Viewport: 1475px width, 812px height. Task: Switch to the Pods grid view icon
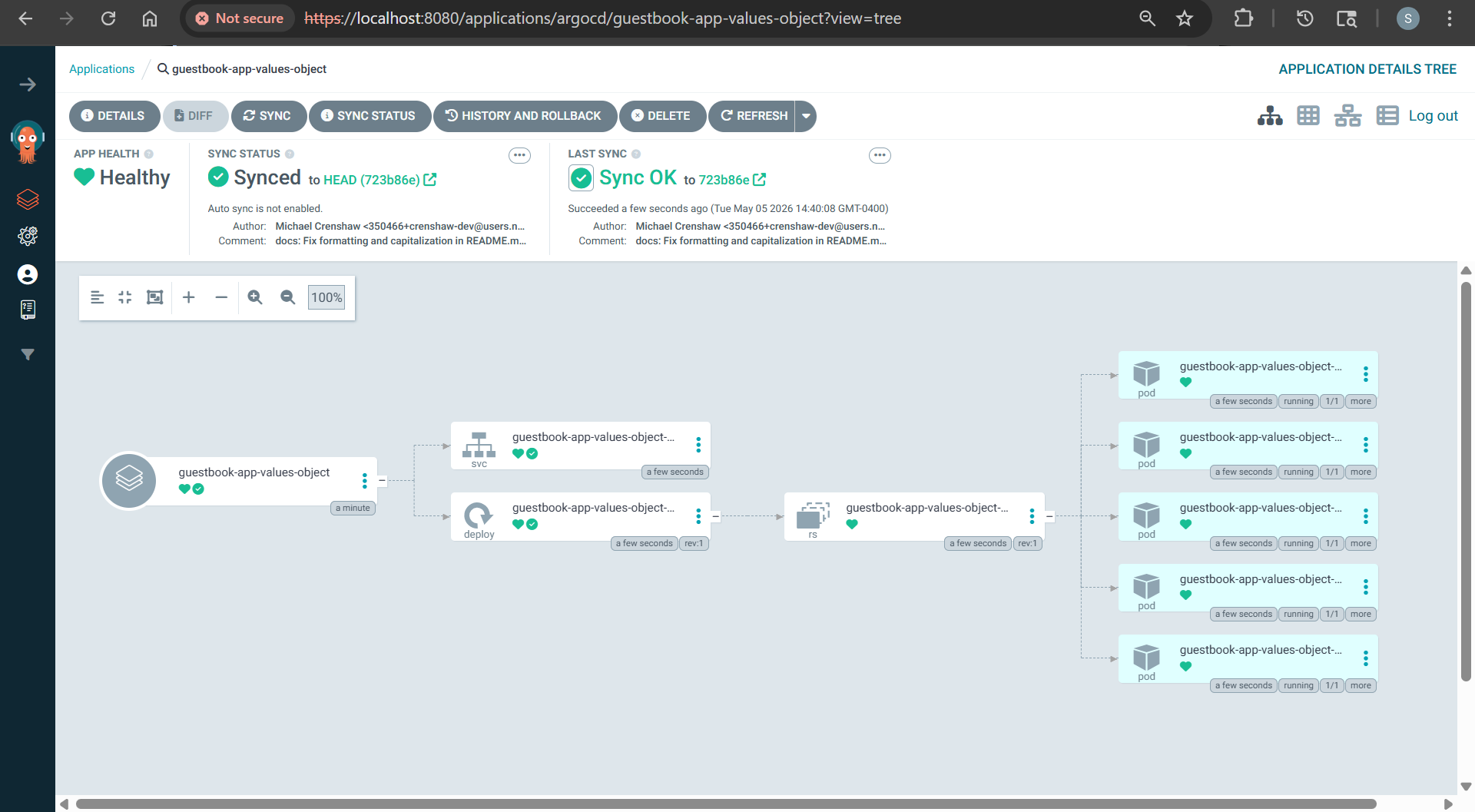point(1308,116)
